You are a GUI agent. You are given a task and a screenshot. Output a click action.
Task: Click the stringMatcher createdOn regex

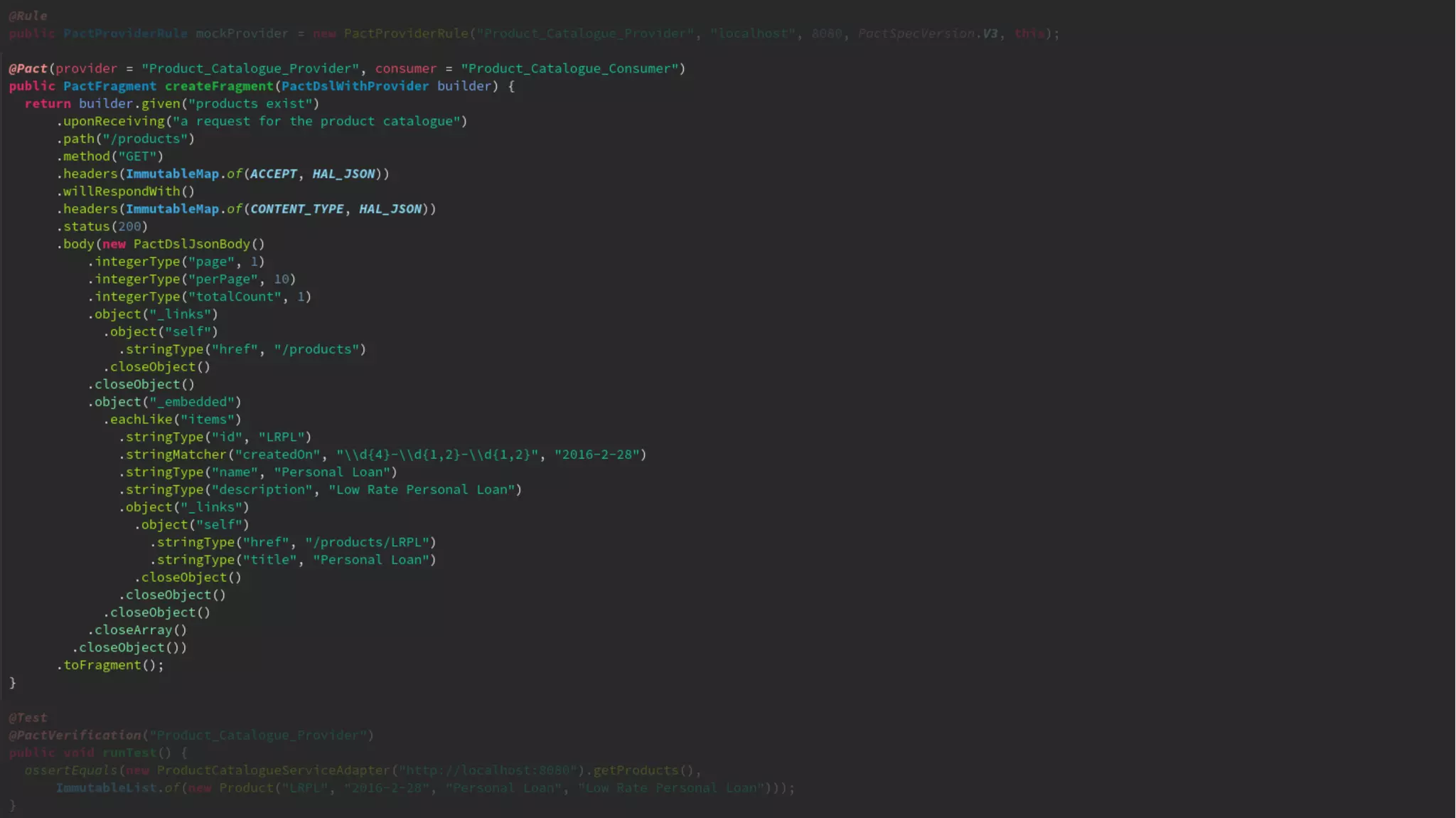point(437,455)
